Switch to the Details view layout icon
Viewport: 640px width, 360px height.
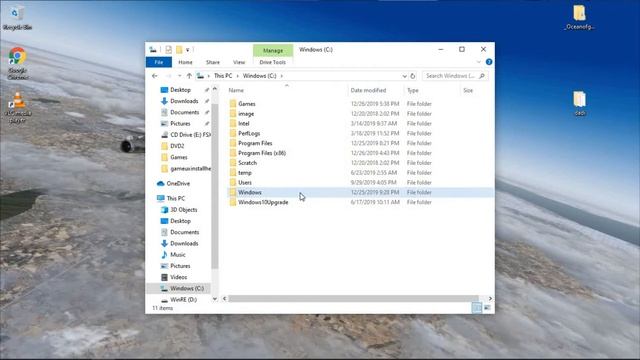pyautogui.click(x=477, y=308)
